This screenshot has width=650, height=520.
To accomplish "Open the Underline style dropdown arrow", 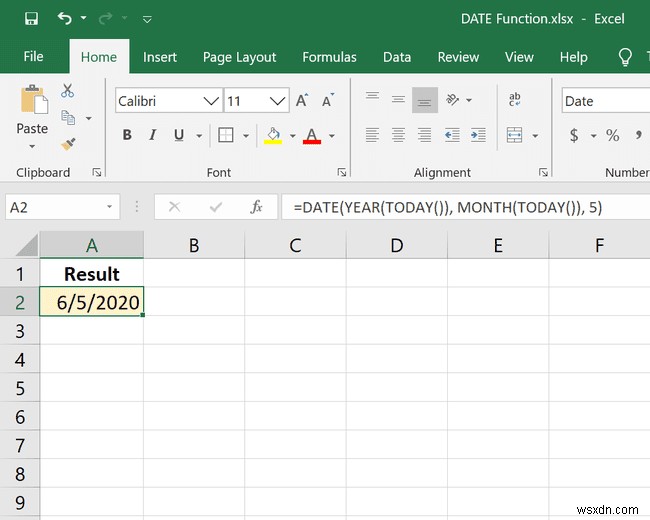I will (199, 136).
